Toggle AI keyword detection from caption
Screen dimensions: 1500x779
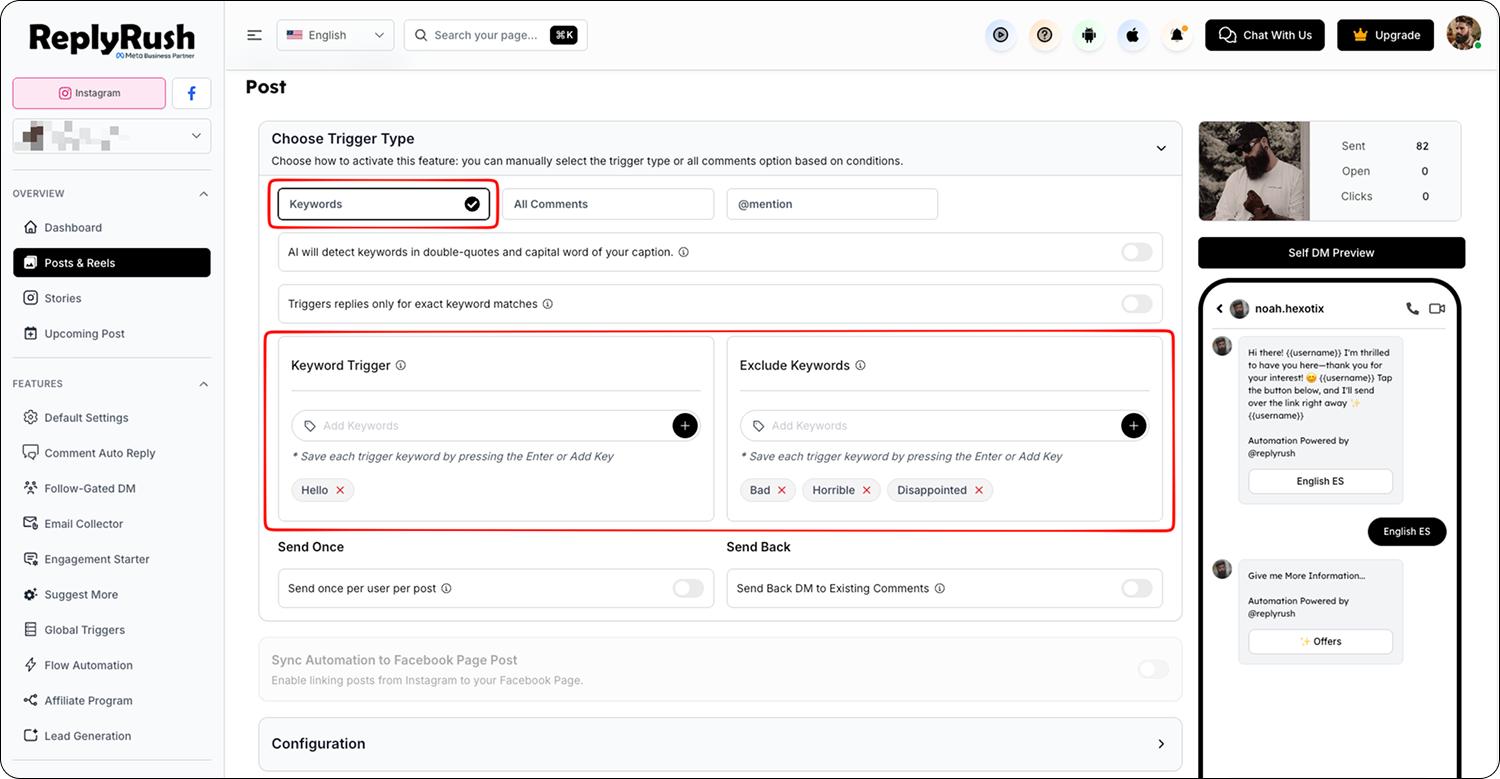point(1137,252)
